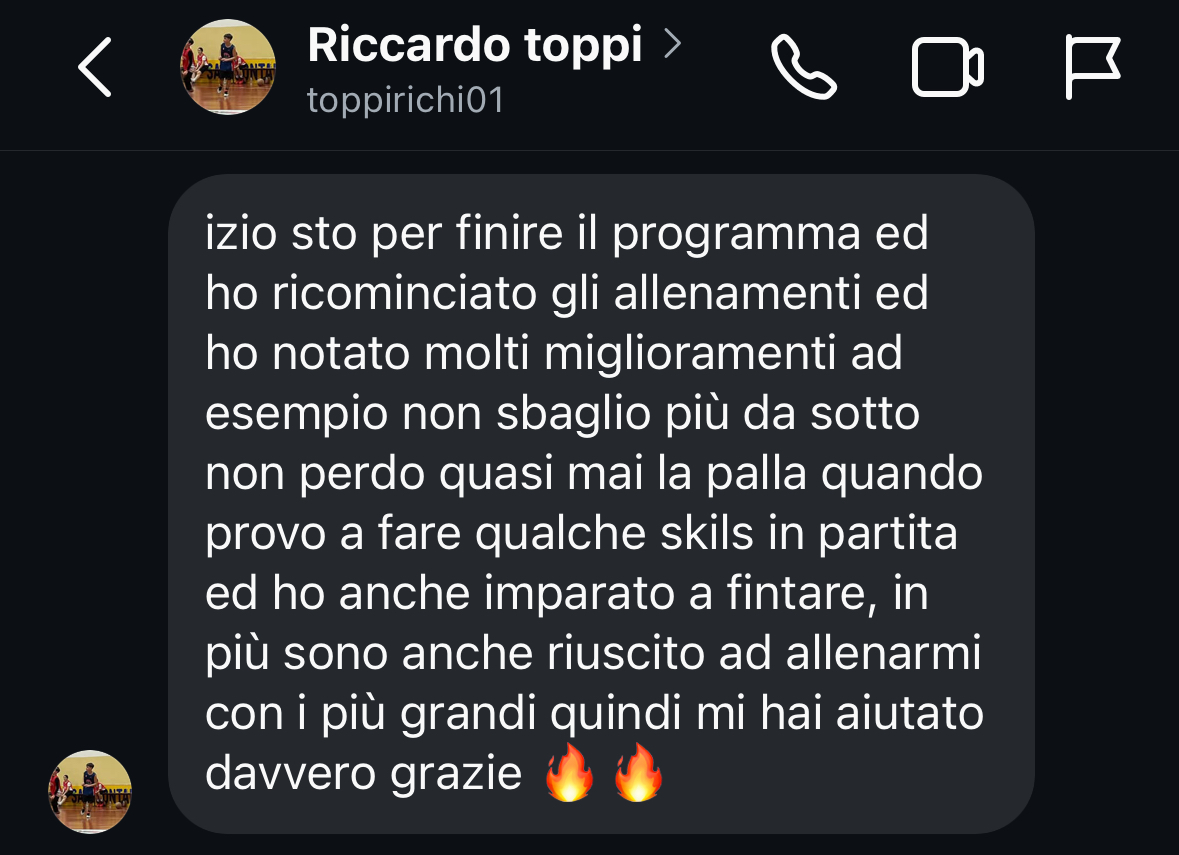Open the Riccardo toppi name title
1179x855 pixels.
474,45
